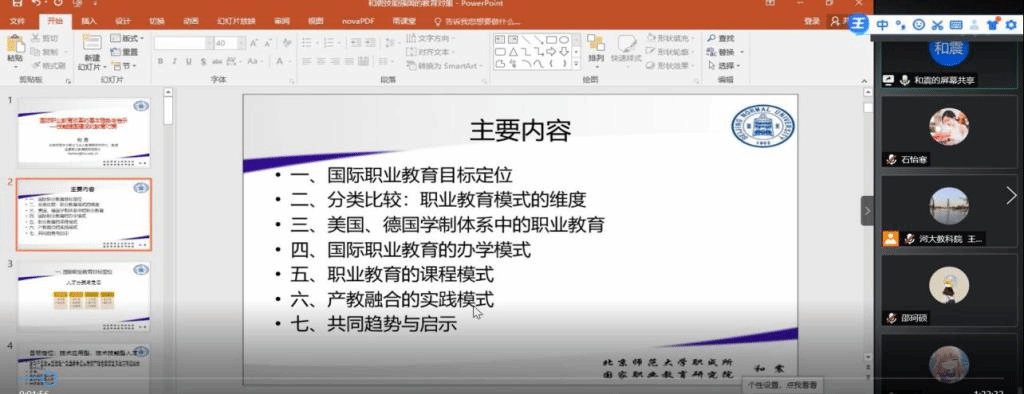Open the font size dropdown showing 40

pyautogui.click(x=229, y=43)
